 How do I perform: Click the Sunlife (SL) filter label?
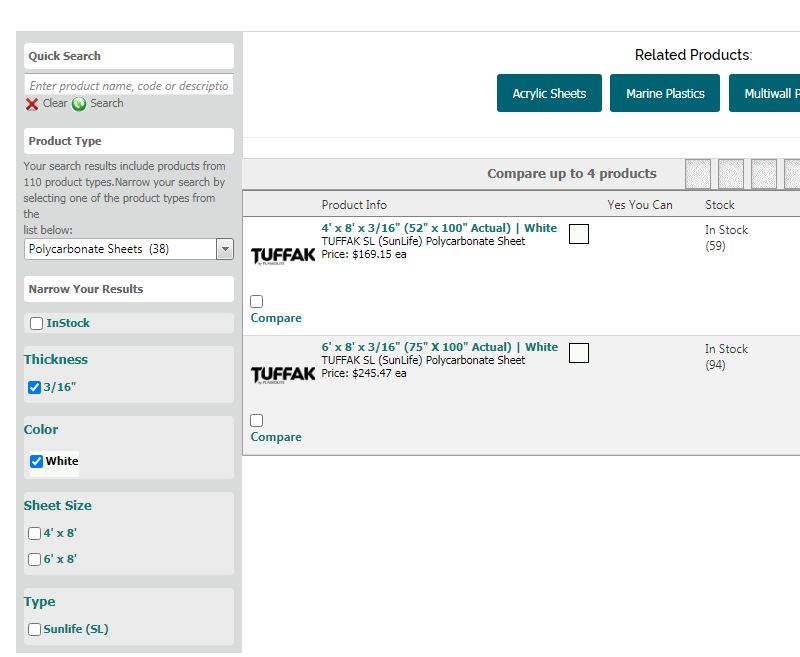76,629
